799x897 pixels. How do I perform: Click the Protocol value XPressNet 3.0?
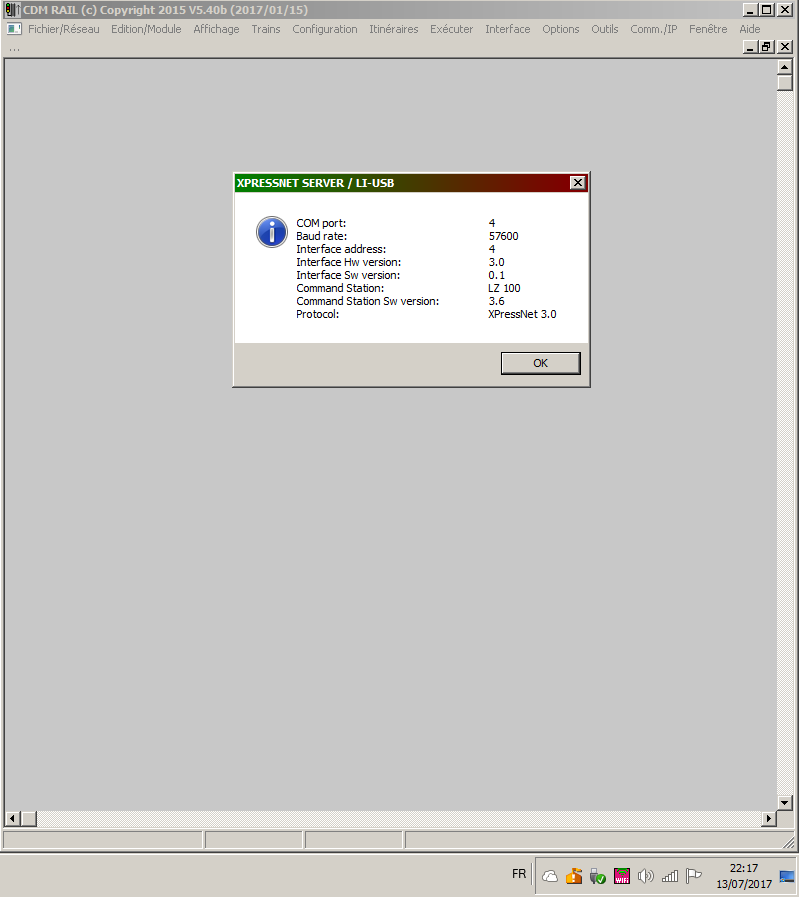pos(522,314)
